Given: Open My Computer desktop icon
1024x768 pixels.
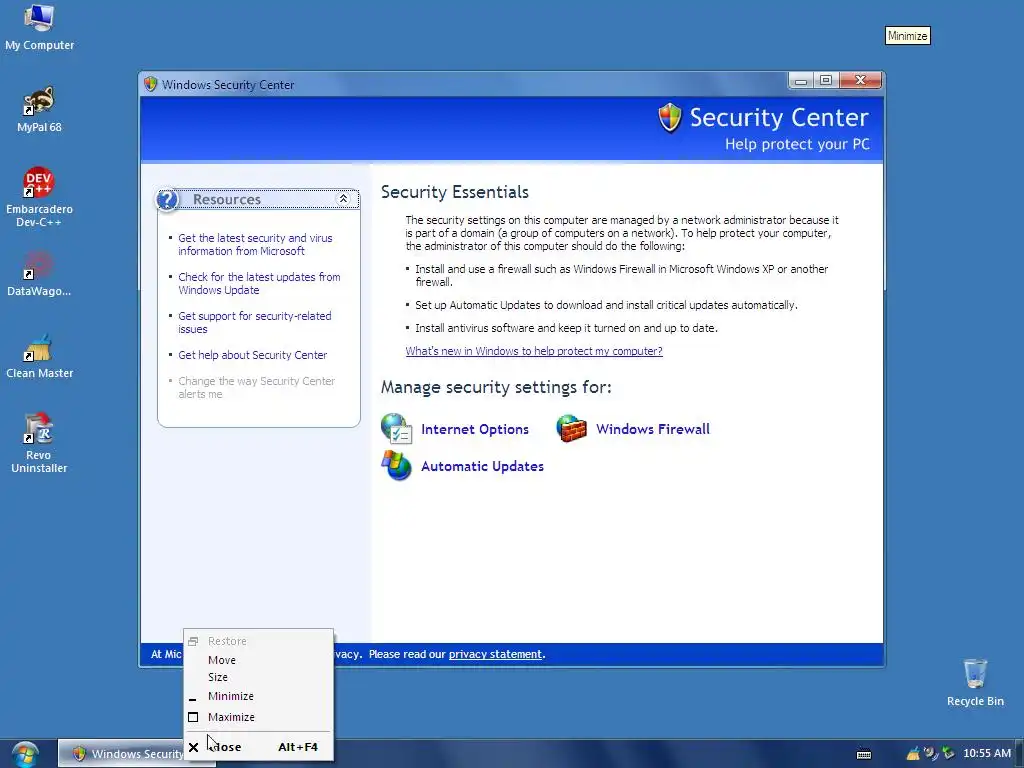Looking at the screenshot, I should (39, 28).
